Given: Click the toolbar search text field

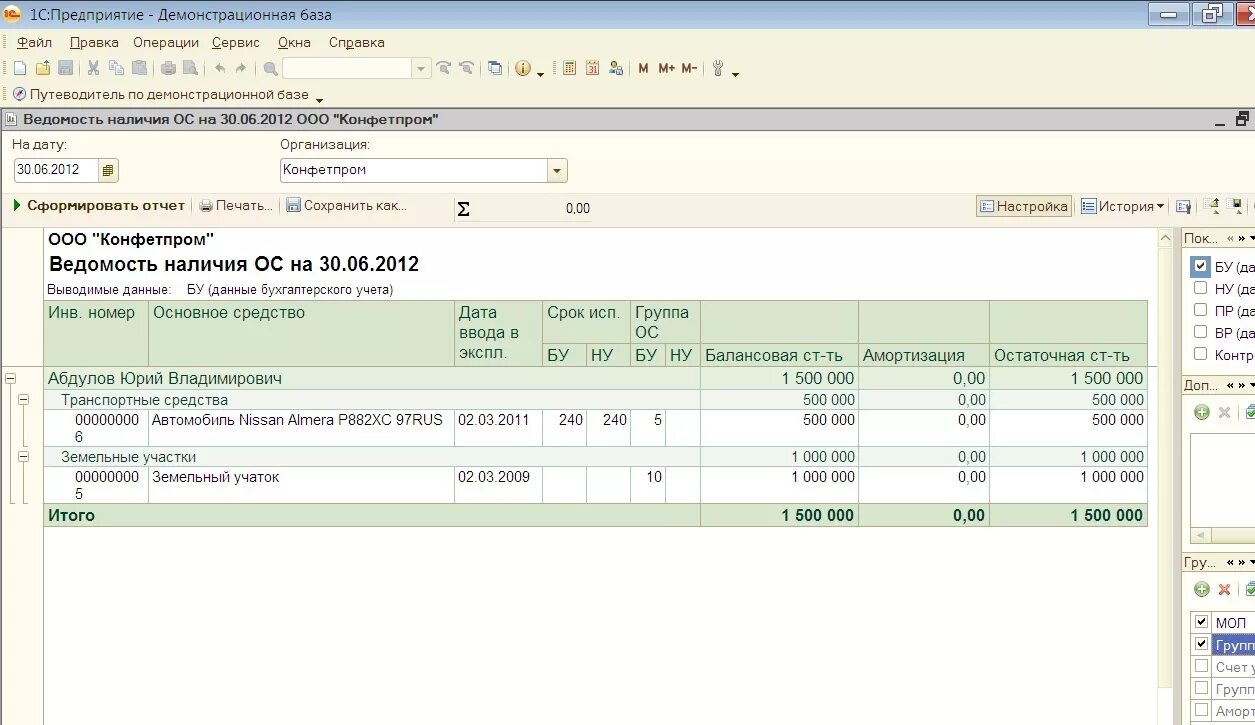Looking at the screenshot, I should pyautogui.click(x=347, y=69).
